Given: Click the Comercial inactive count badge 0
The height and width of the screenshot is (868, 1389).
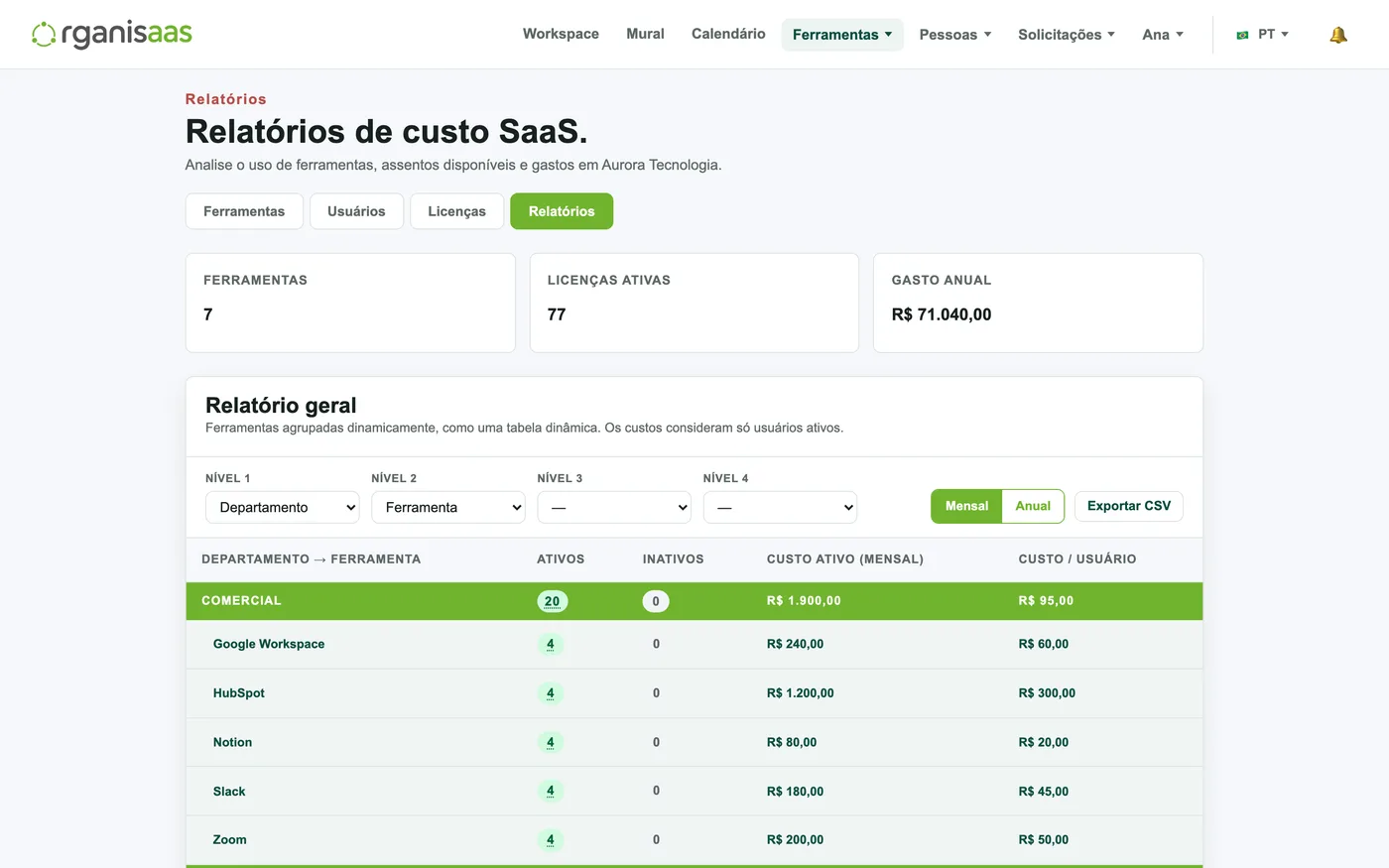Looking at the screenshot, I should 656,601.
